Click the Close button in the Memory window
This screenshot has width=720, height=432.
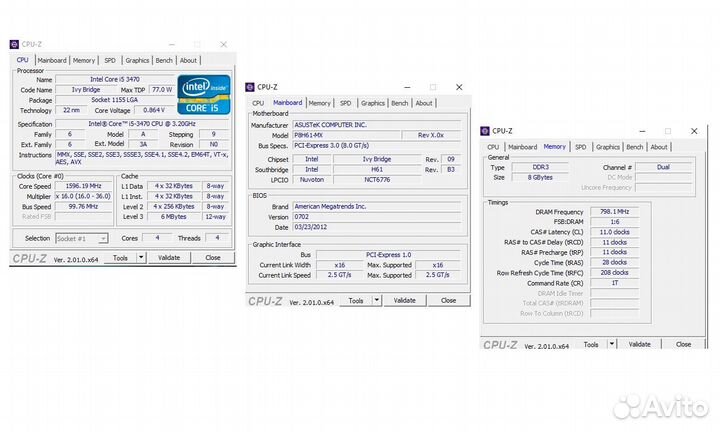684,344
